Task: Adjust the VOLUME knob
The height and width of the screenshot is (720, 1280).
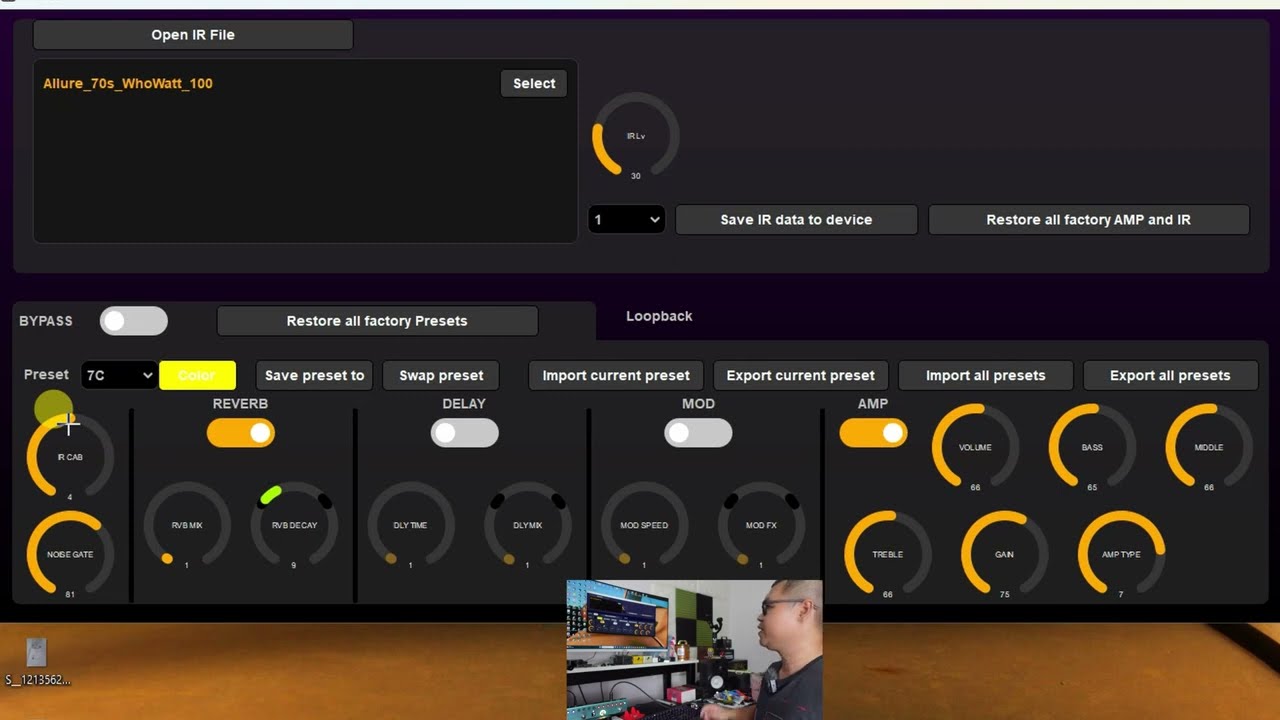Action: (x=975, y=447)
